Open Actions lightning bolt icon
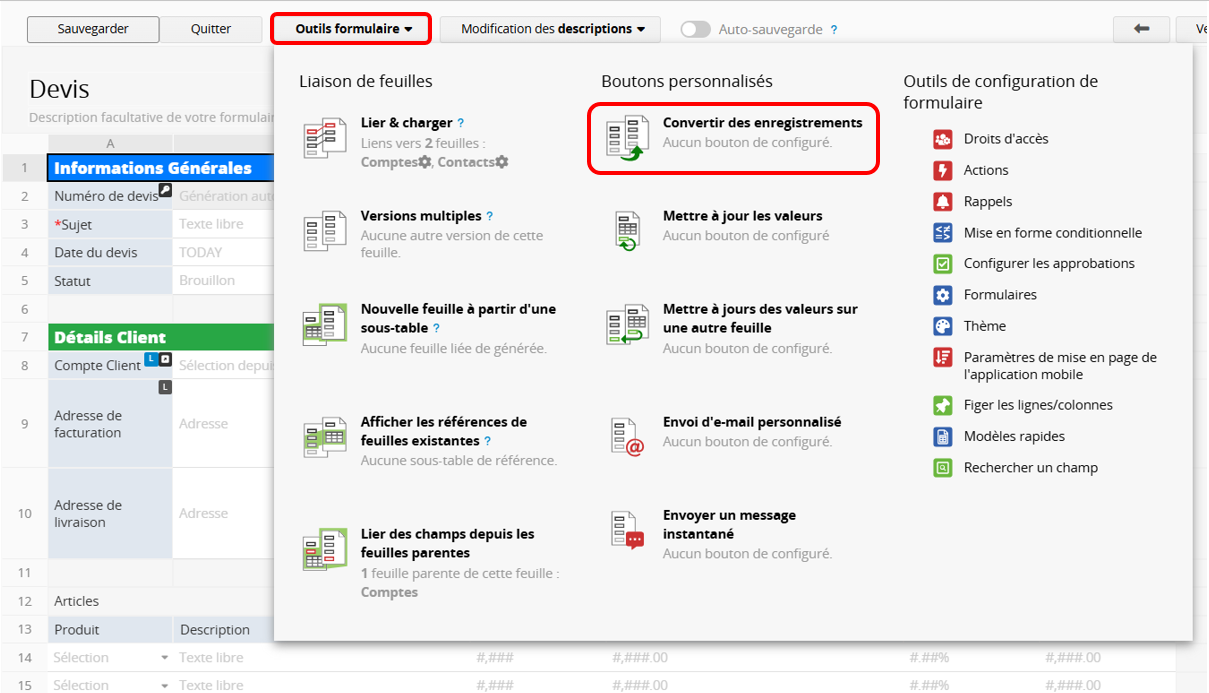This screenshot has width=1209, height=693. point(942,170)
